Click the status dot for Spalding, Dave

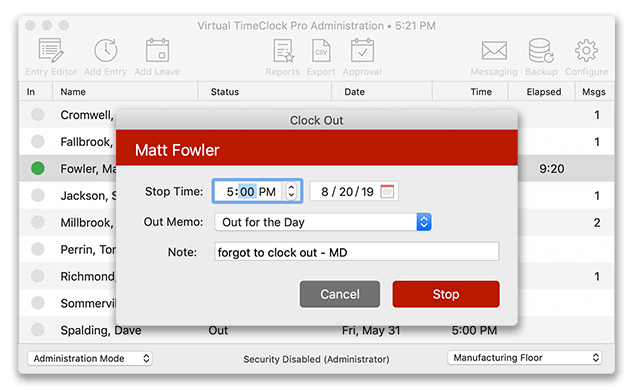38,330
